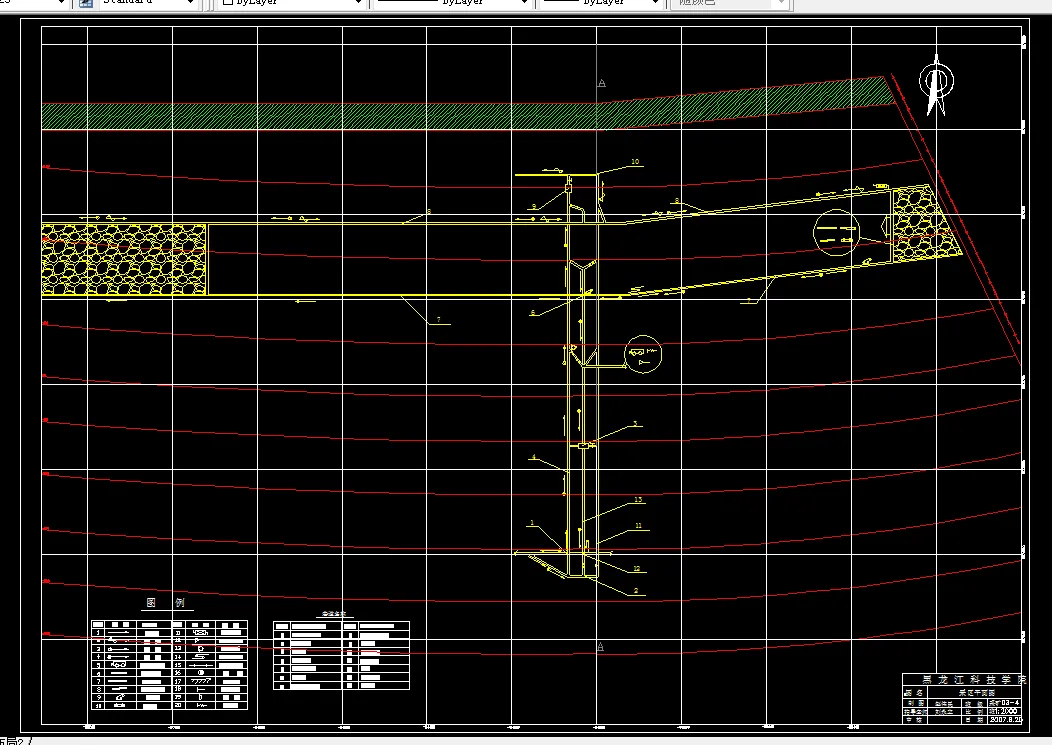Click the legend symbol table

click(170, 664)
